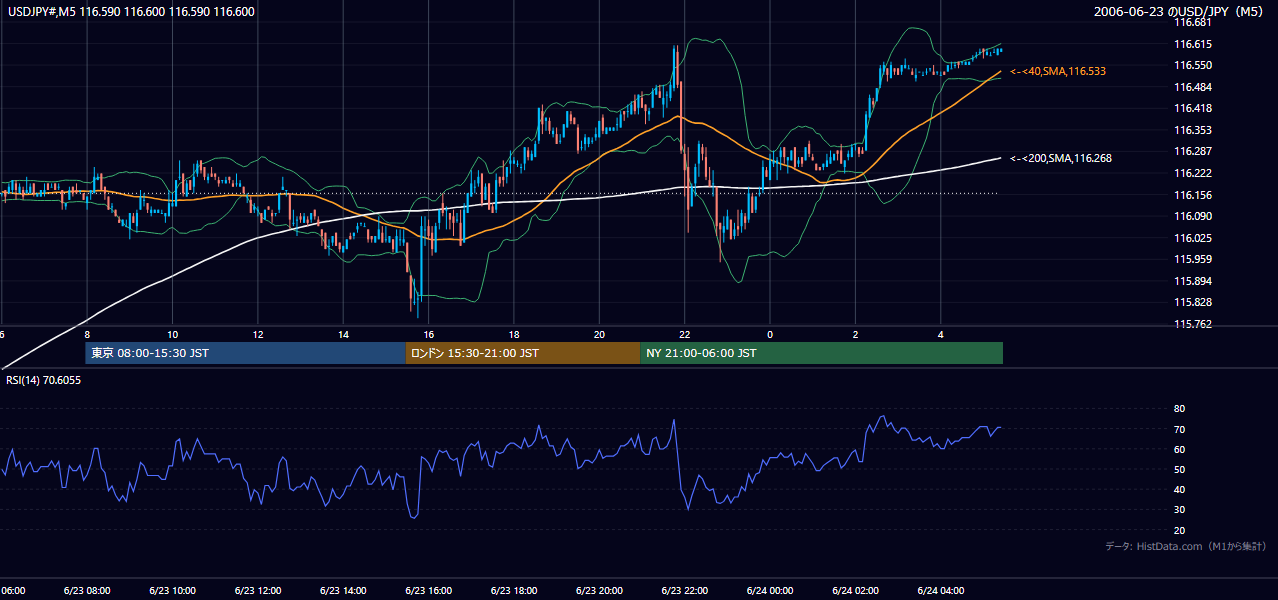Screen dimensions: 1278x600
Task: Click the price axis value 116.353
Action: click(1192, 130)
